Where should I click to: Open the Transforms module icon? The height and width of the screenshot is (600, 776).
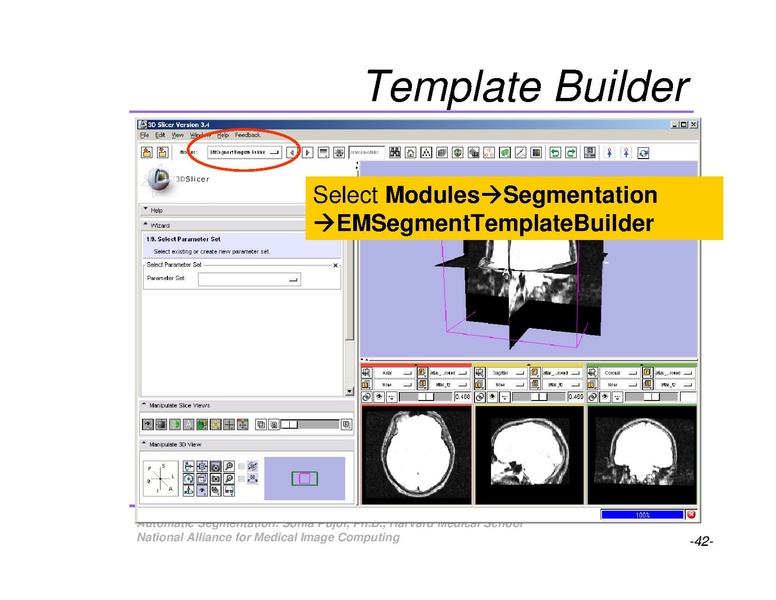click(474, 152)
